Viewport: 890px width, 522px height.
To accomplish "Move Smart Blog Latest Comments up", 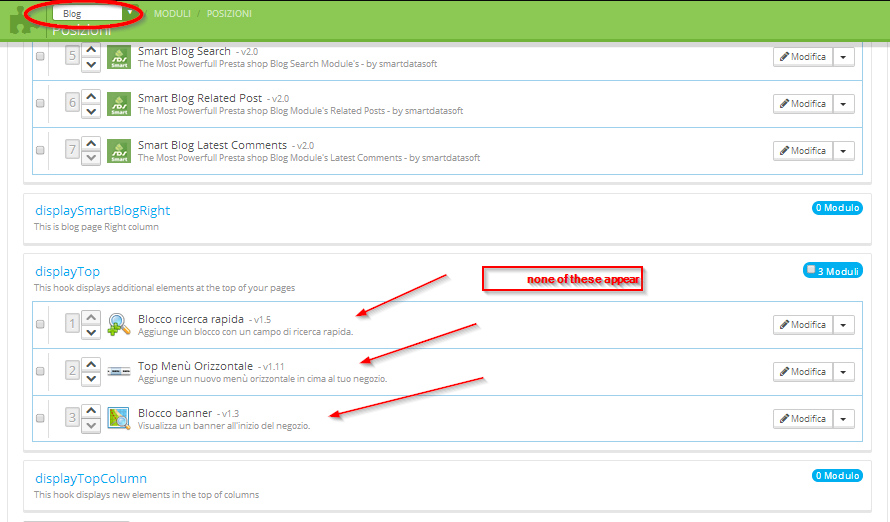I will point(91,144).
